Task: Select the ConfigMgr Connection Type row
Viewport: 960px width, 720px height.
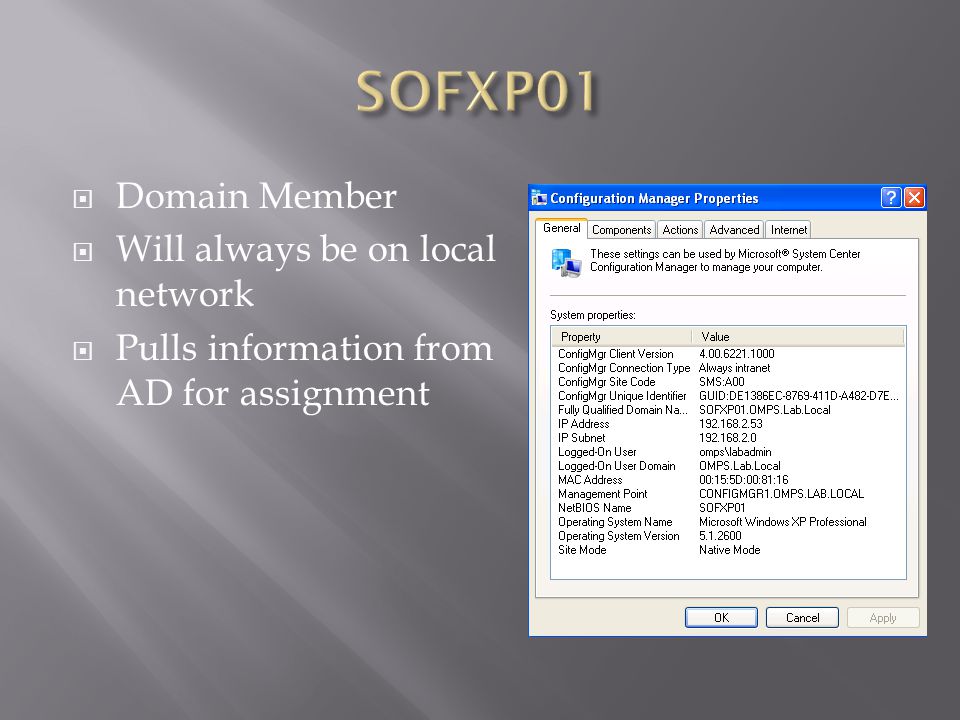Action: (x=729, y=368)
